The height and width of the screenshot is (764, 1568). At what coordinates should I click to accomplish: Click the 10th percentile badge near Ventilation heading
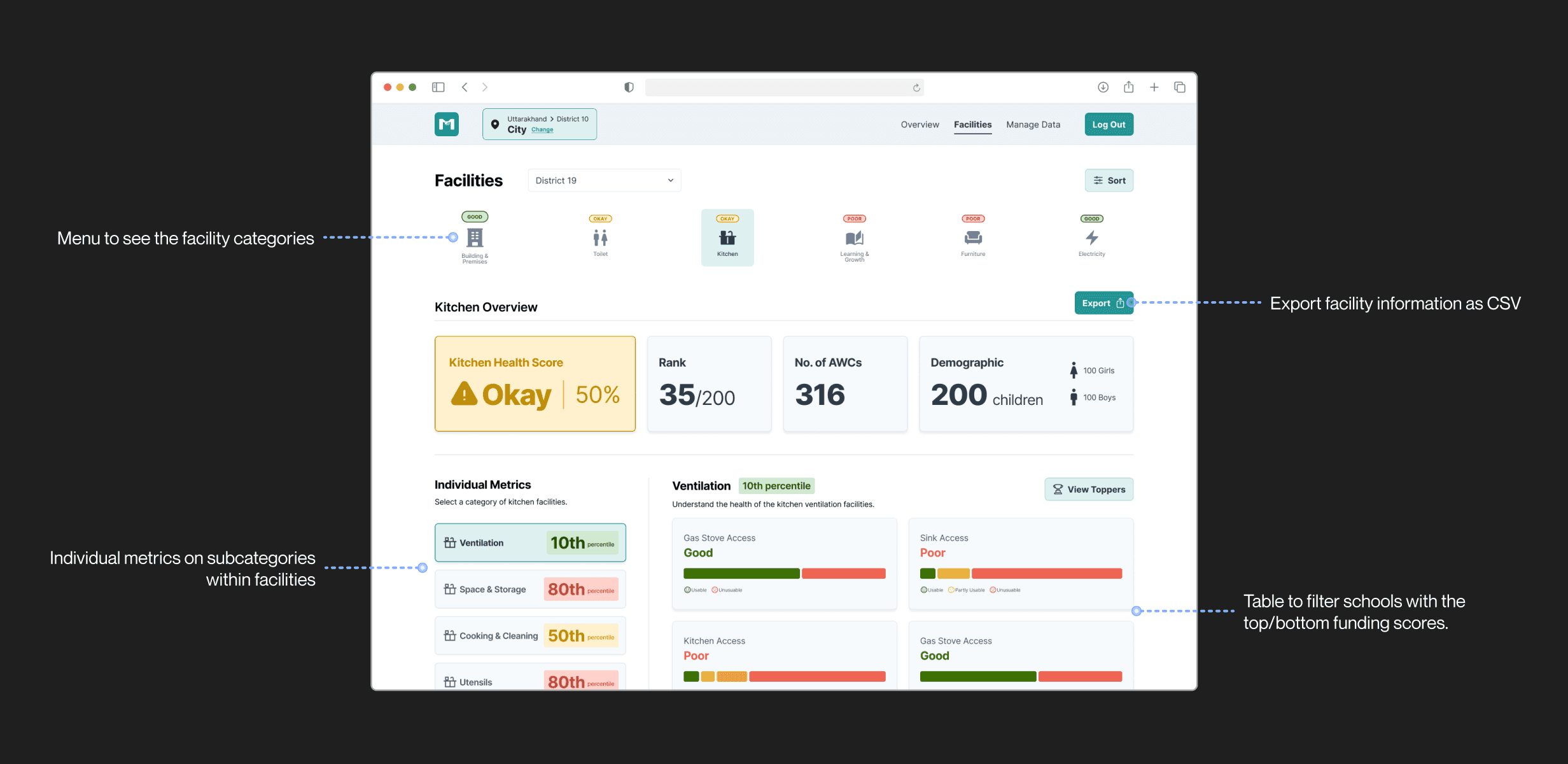(x=776, y=486)
